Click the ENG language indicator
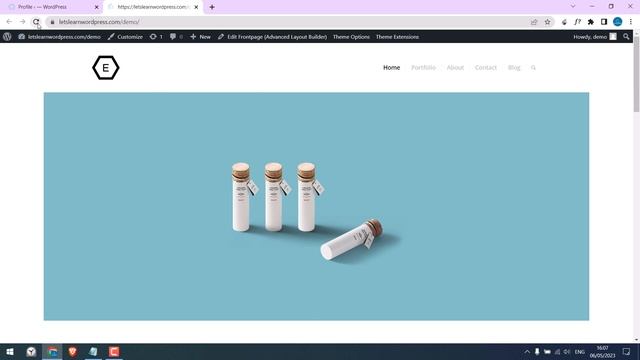Viewport: 640px width, 360px height. tap(580, 352)
